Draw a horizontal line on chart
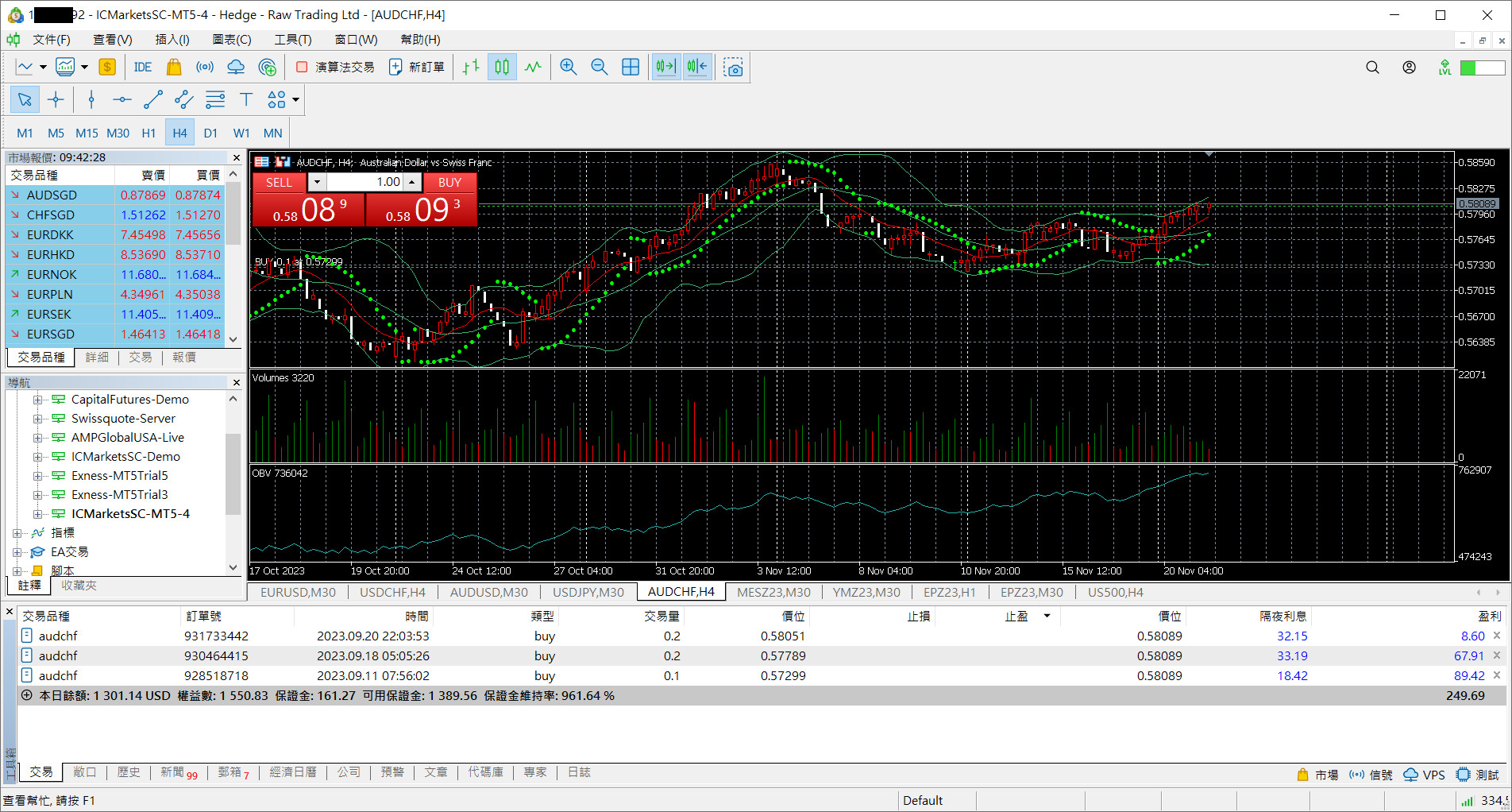 click(122, 99)
